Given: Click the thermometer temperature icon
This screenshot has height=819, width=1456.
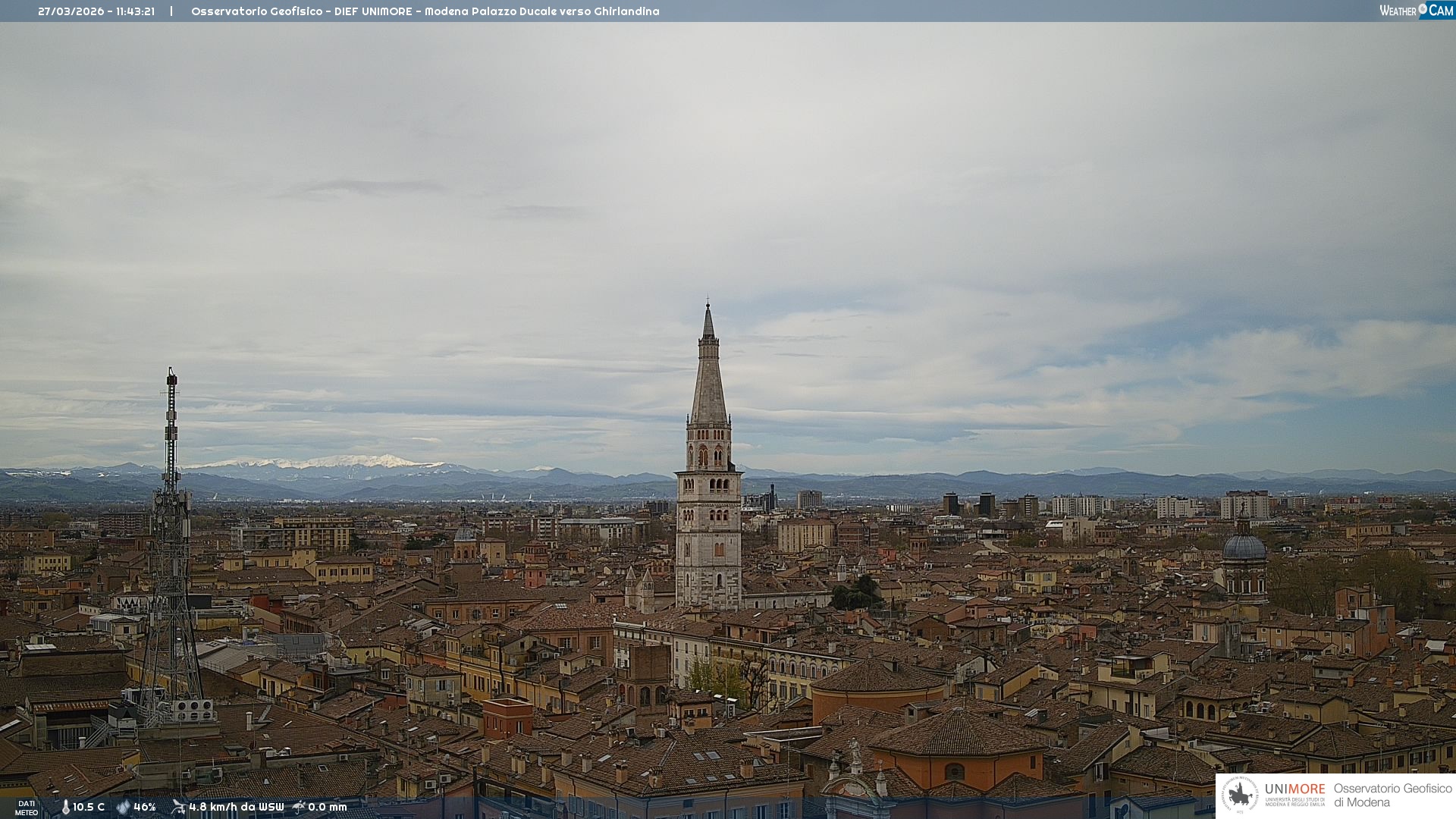Looking at the screenshot, I should point(65,807).
